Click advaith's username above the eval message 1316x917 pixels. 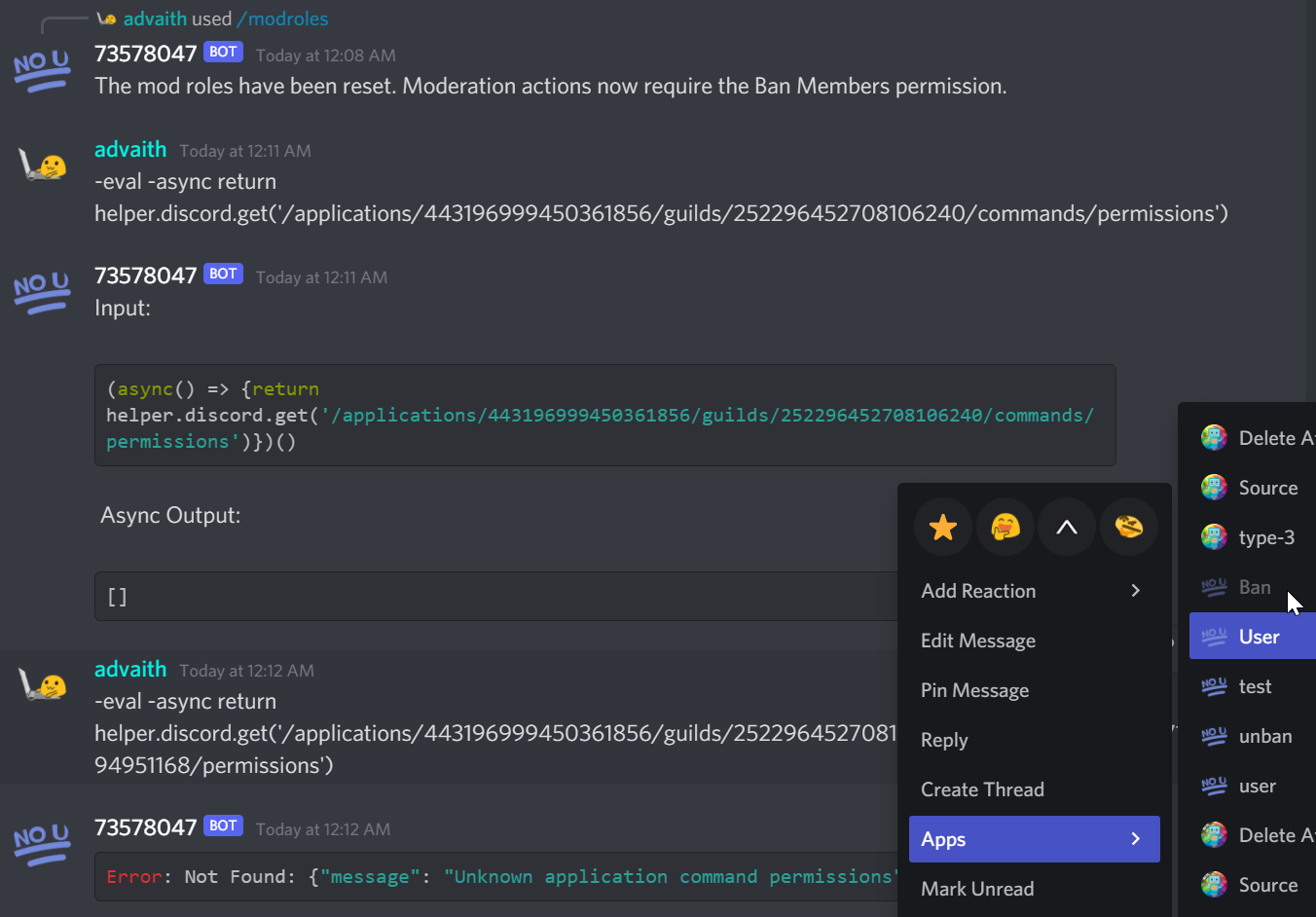pos(130,149)
